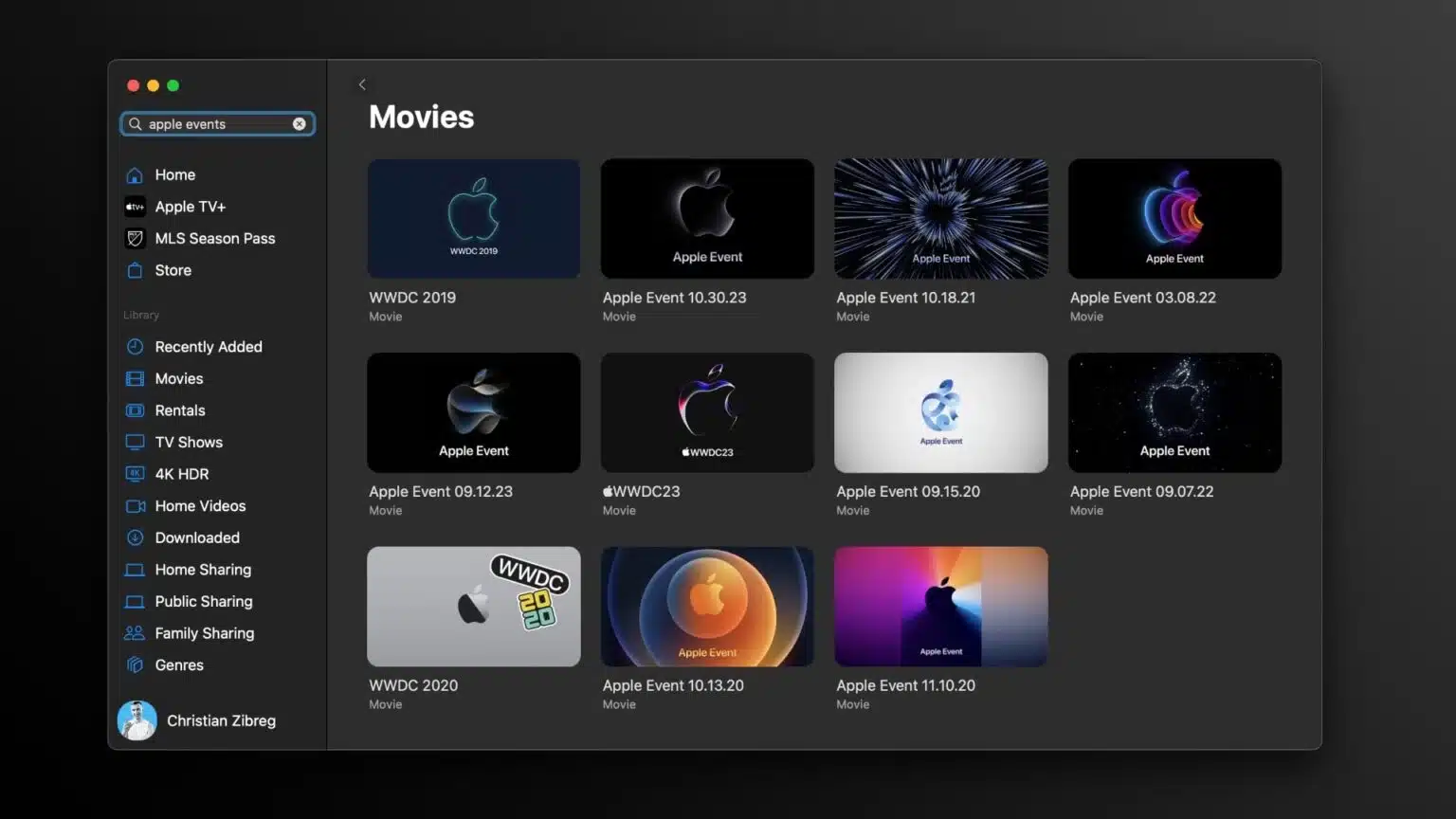The width and height of the screenshot is (1456, 819).
Task: Click the WWDC 2019 title text
Action: point(412,298)
